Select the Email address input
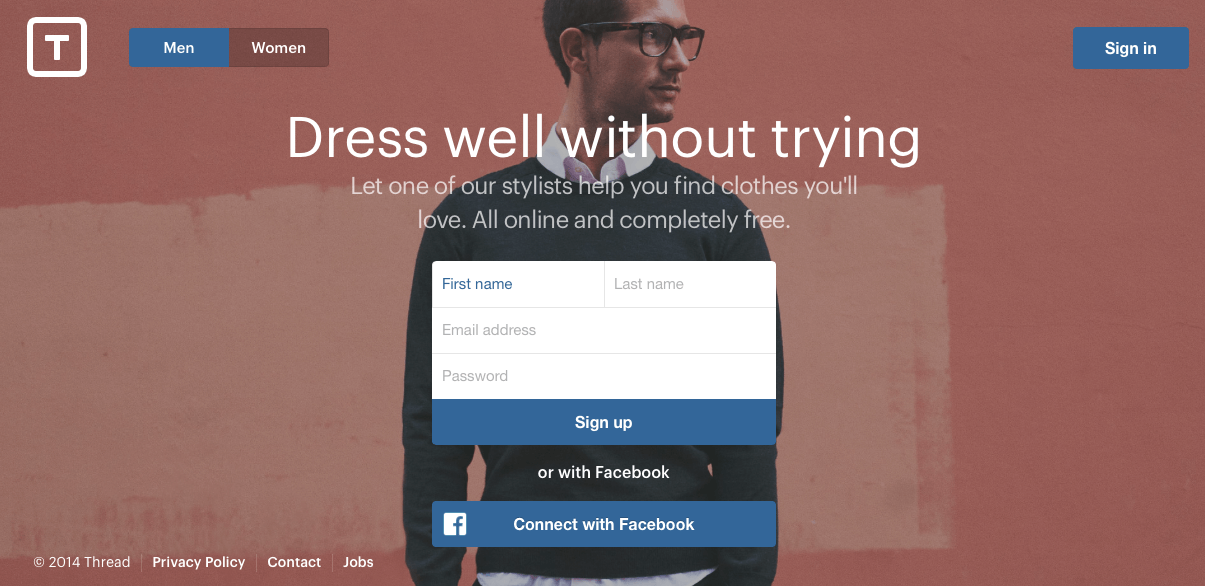 [604, 330]
